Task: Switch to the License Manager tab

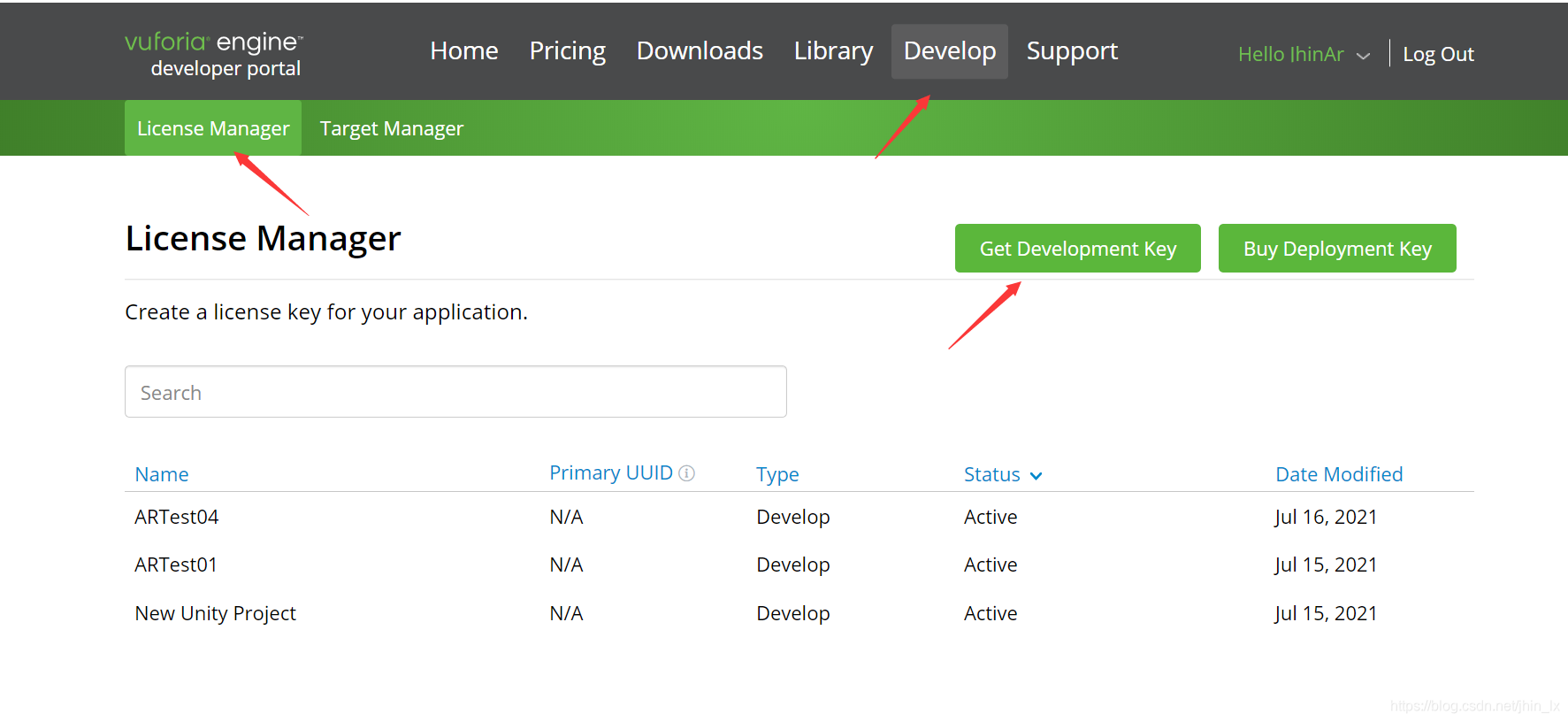Action: [x=213, y=128]
